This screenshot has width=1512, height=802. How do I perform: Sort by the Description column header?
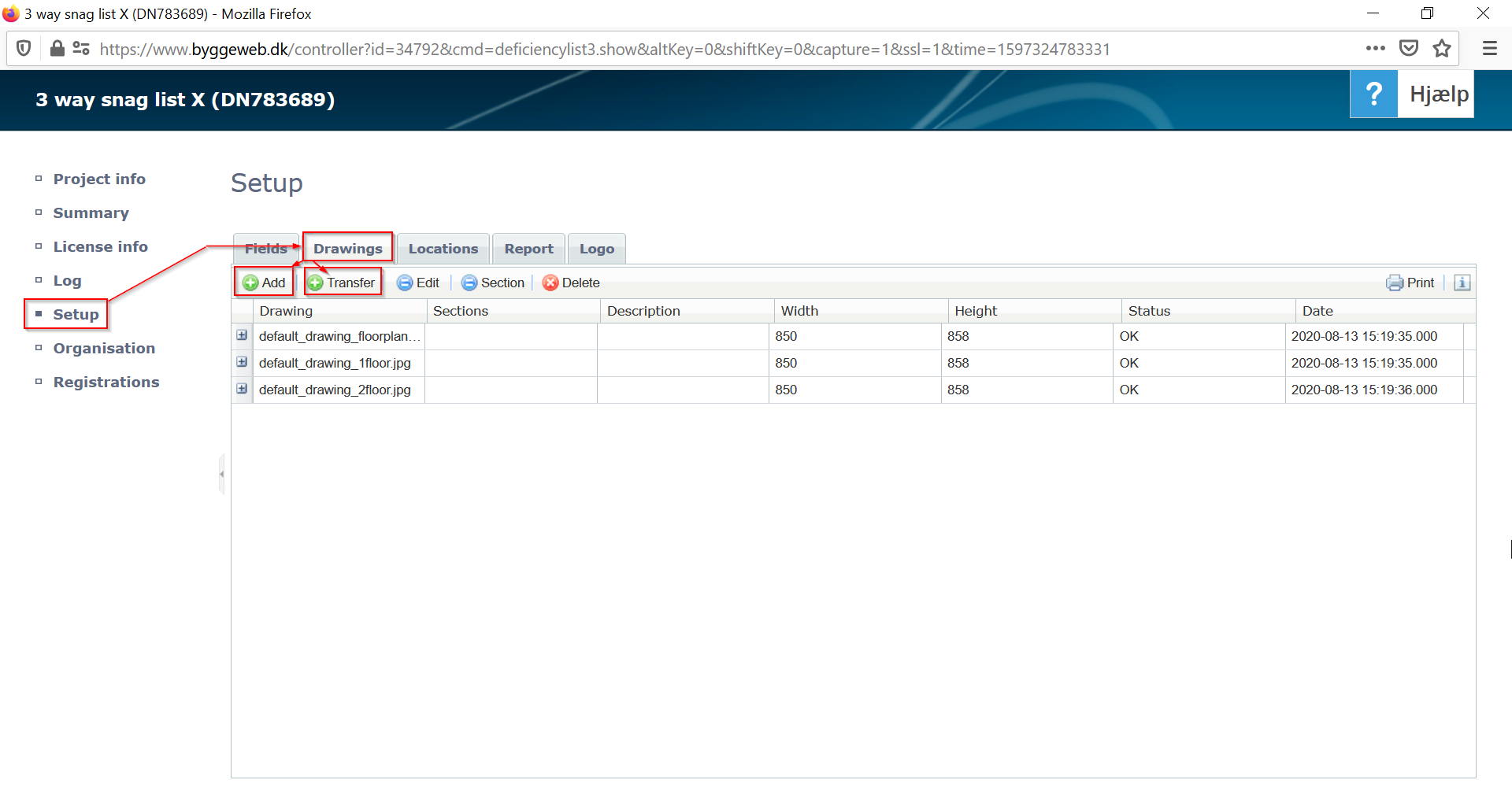coord(687,311)
